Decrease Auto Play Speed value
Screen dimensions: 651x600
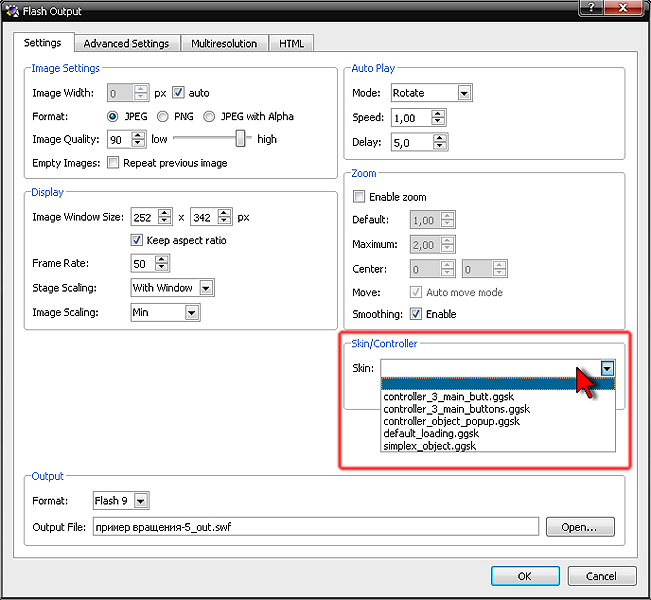(438, 122)
